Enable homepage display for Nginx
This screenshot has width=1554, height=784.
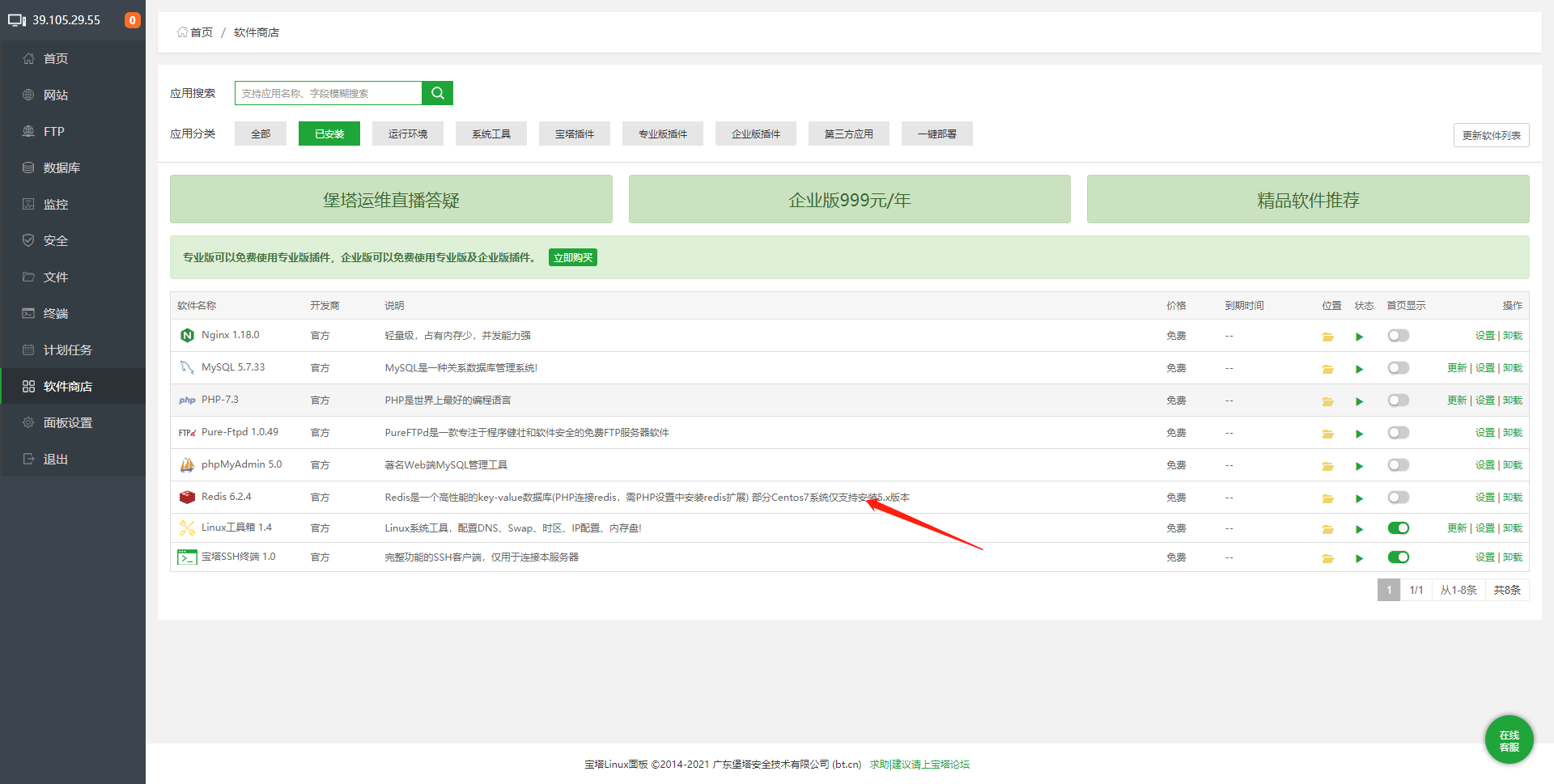[x=1398, y=335]
